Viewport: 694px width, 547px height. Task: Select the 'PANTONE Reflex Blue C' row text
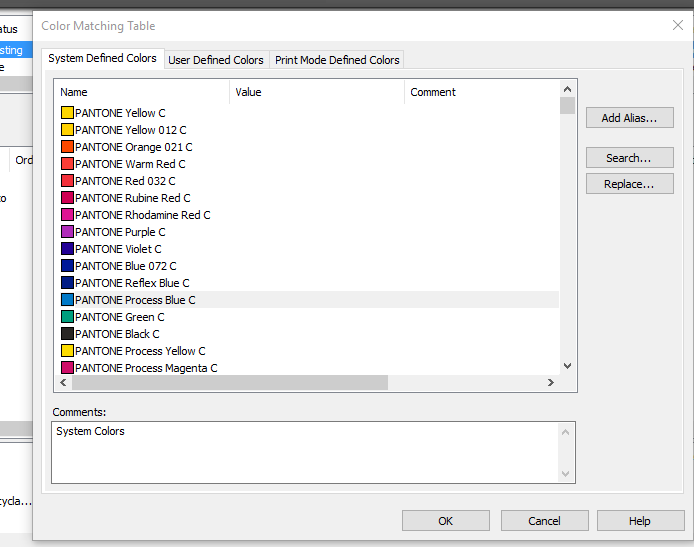(132, 283)
